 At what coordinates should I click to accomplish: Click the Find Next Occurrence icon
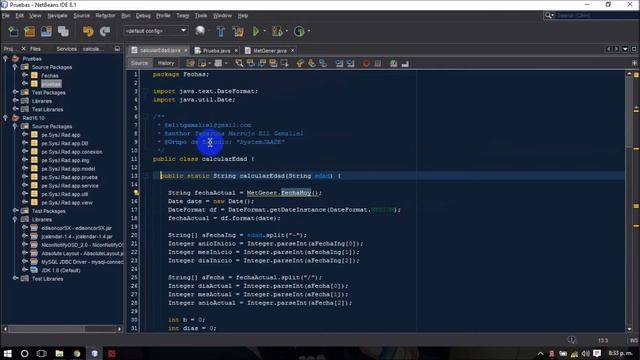click(262, 63)
